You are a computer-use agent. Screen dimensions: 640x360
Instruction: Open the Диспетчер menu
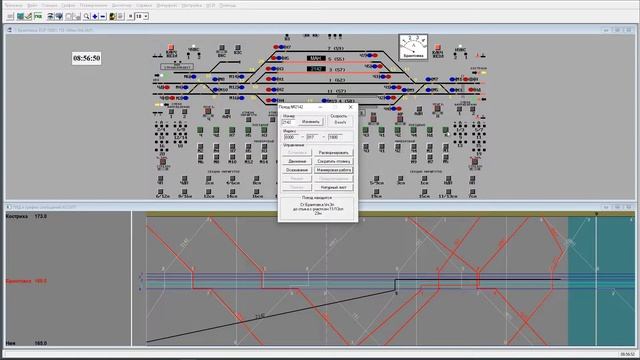(122, 5)
